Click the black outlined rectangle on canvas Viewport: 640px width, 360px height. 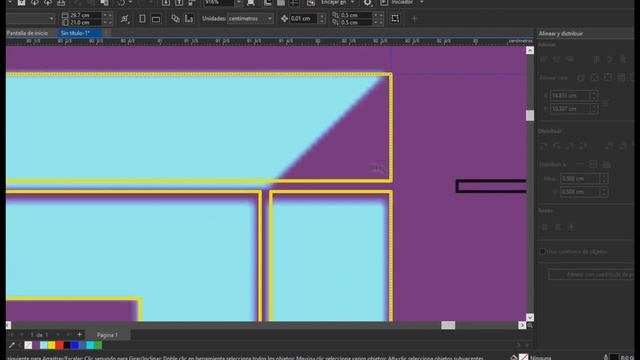pyautogui.click(x=491, y=187)
